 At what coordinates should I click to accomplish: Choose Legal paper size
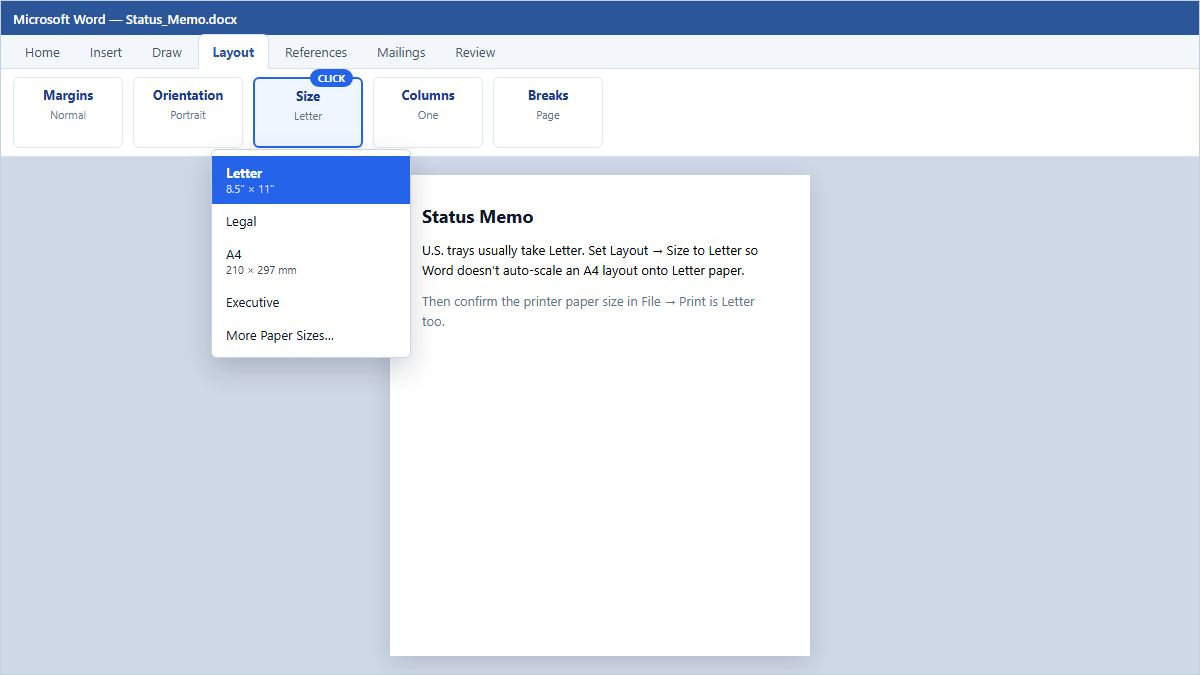click(x=311, y=221)
